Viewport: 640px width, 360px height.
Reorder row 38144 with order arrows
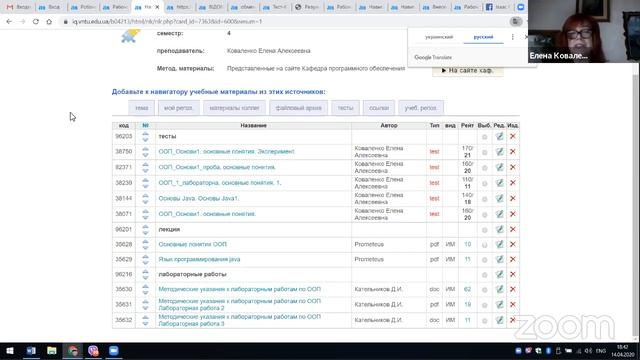coord(145,199)
